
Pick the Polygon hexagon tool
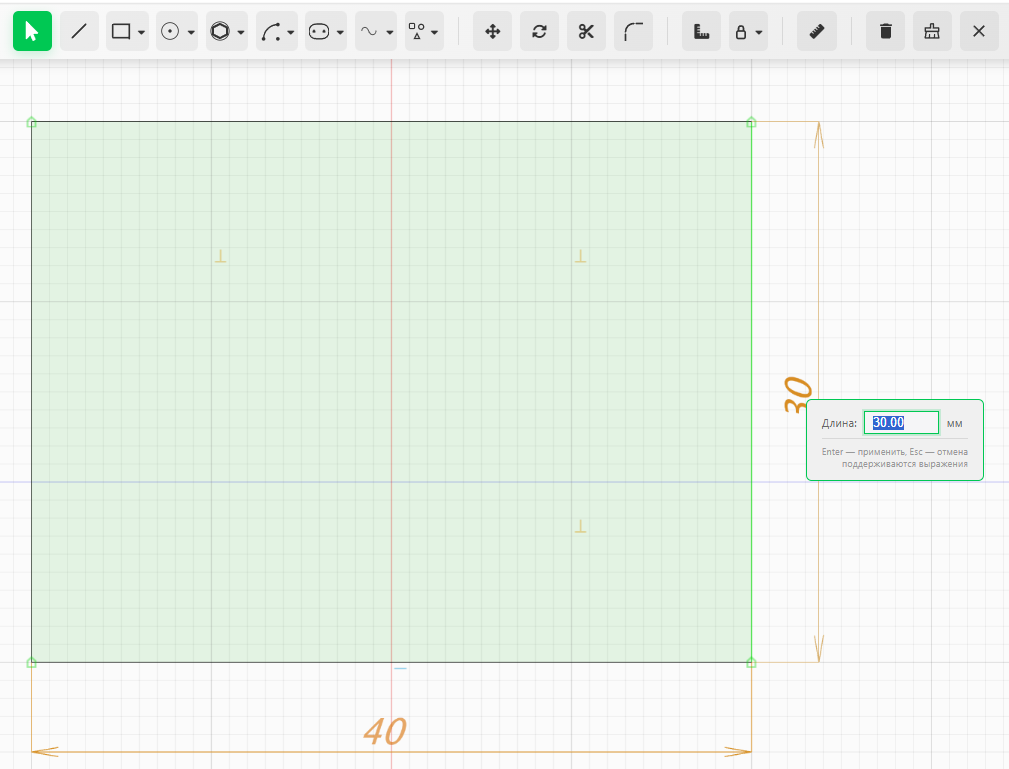click(x=220, y=31)
